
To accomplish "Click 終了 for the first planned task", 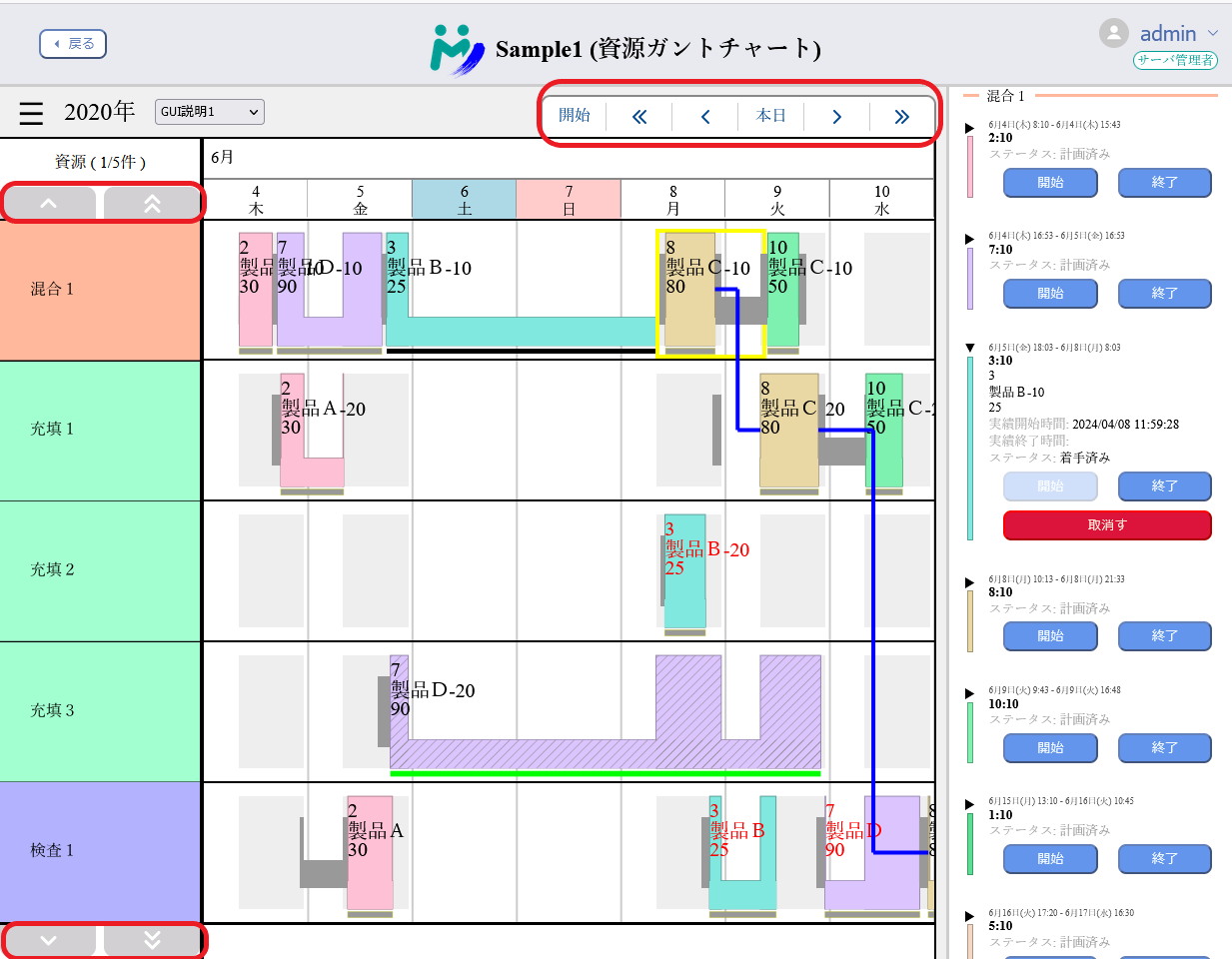I will pos(1165,182).
